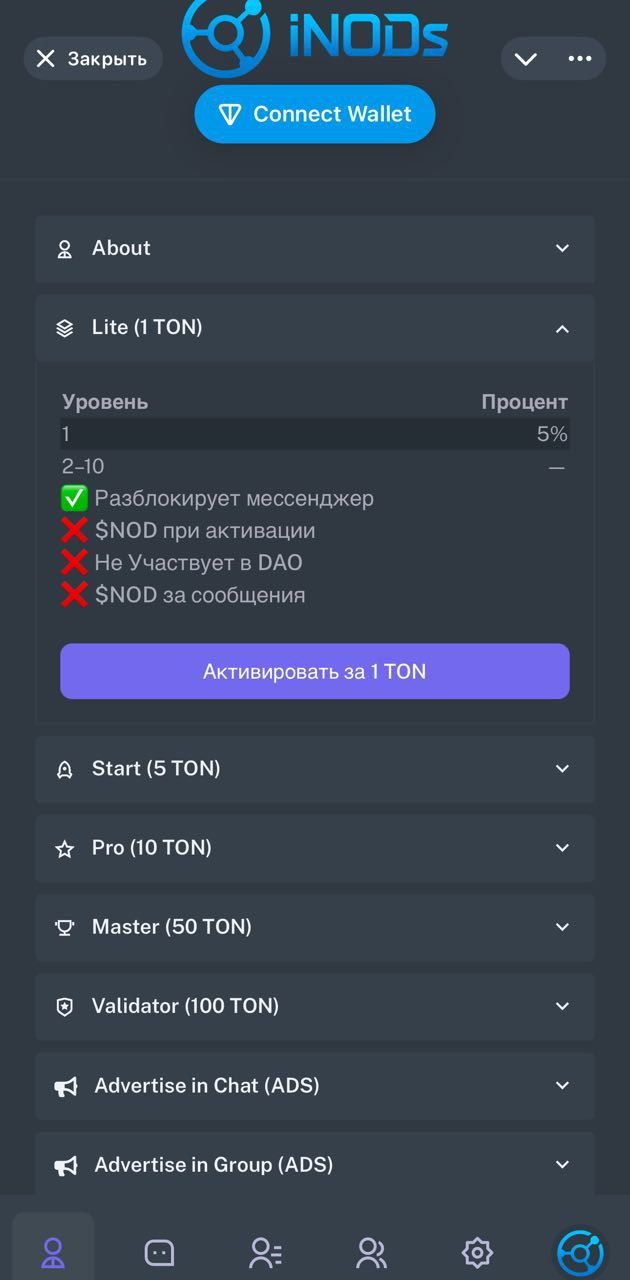Open the groups icon in bottom navigation
This screenshot has width=630, height=1280.
pos(371,1251)
